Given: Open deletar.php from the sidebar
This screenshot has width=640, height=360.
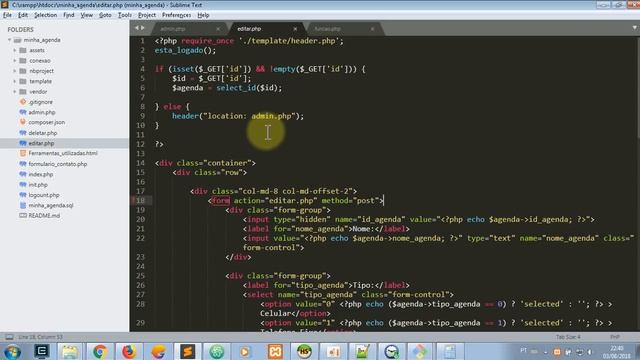Looking at the screenshot, I should (42, 133).
